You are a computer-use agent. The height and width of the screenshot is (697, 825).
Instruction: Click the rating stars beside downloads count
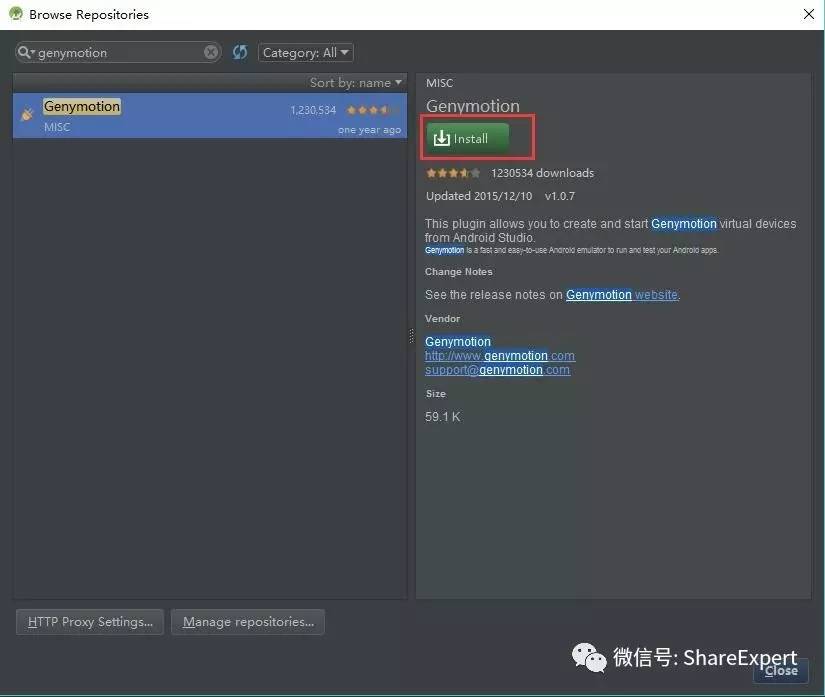[x=453, y=173]
